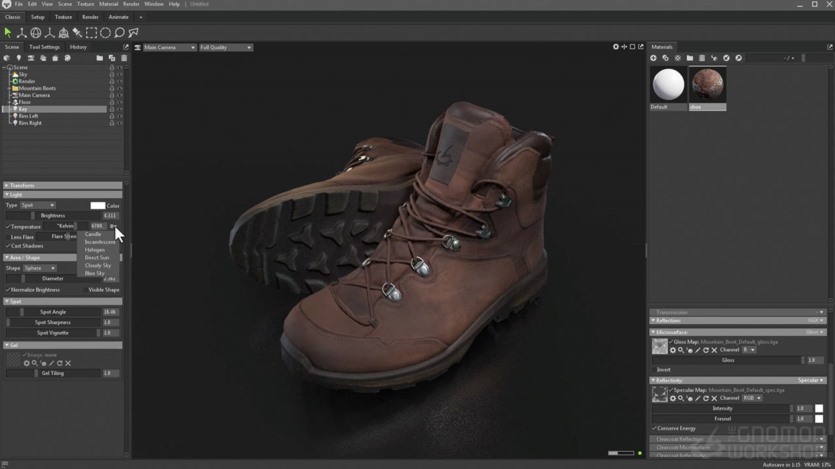Open the Material menu
This screenshot has height=469, width=835.
click(x=108, y=4)
